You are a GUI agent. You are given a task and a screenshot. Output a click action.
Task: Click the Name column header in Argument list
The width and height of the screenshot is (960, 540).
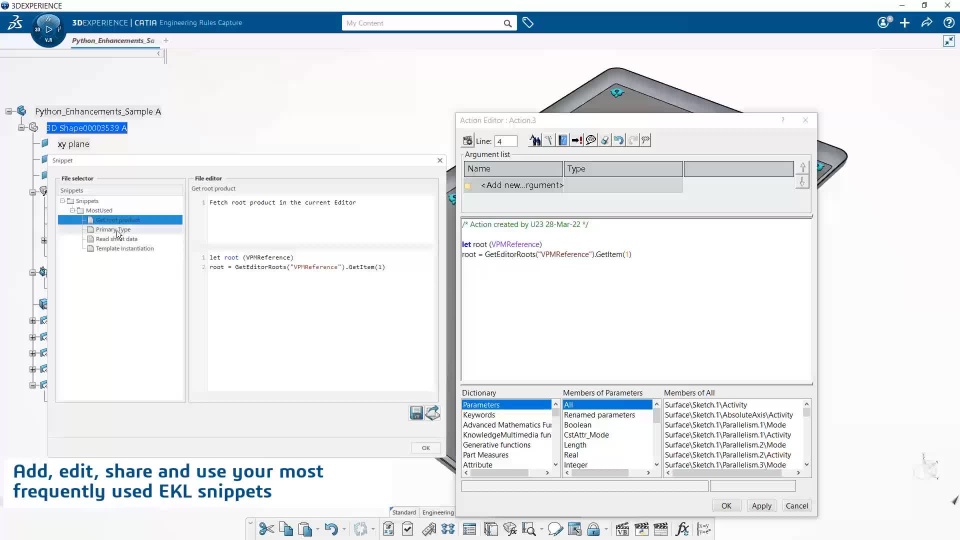513,169
